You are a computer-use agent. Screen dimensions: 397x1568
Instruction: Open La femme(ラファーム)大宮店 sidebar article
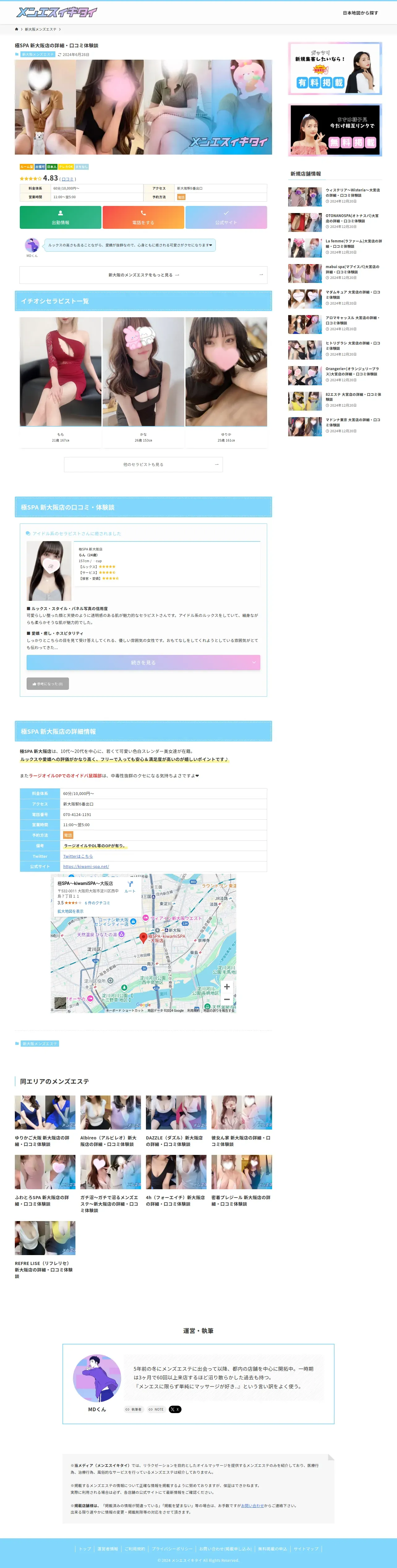335,248
